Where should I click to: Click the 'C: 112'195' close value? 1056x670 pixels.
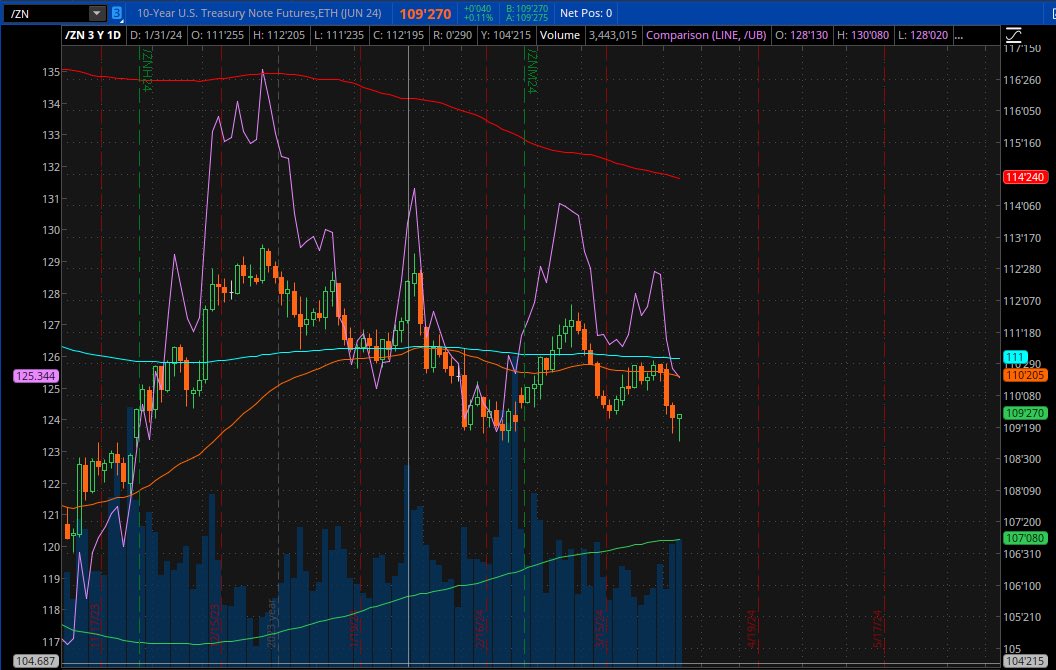398,35
